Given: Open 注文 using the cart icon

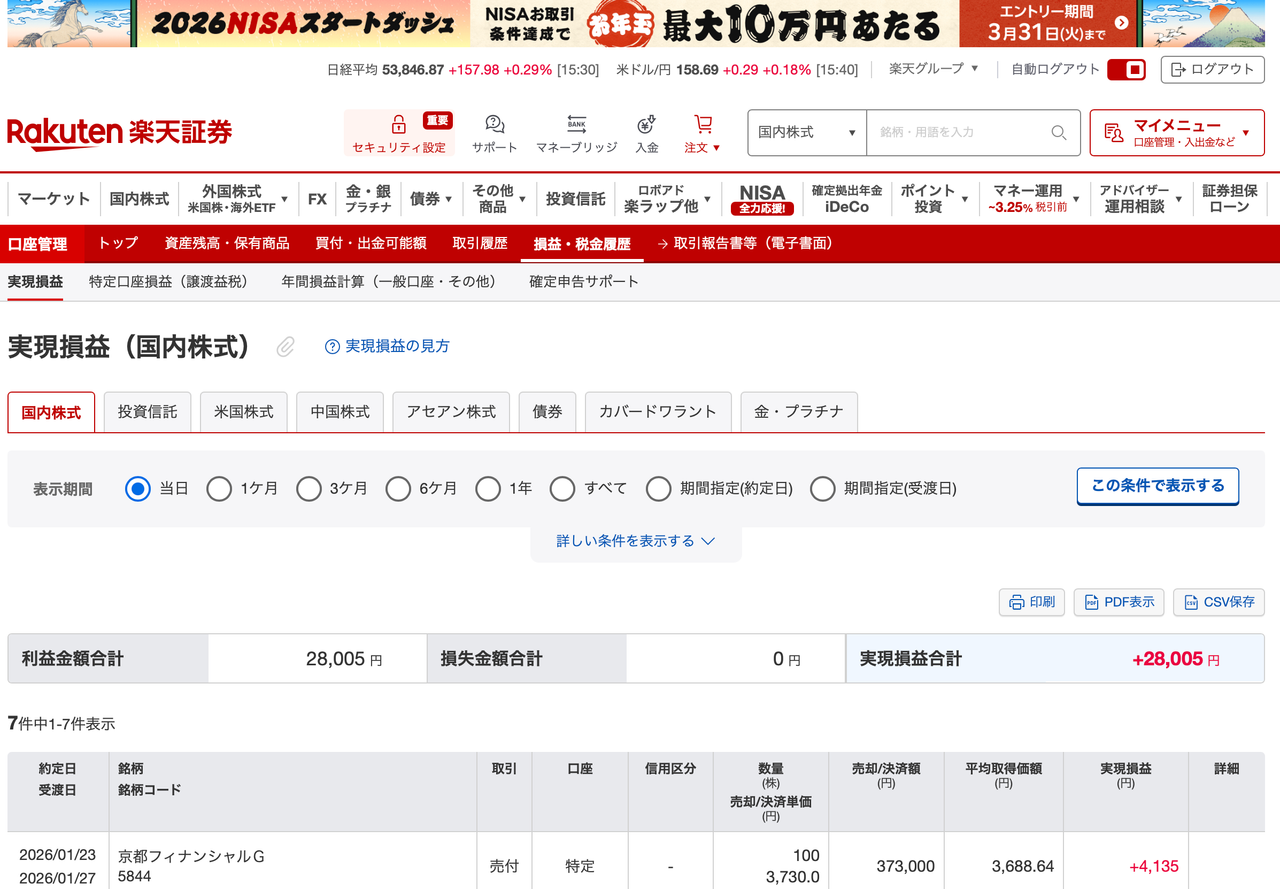Looking at the screenshot, I should tap(702, 123).
